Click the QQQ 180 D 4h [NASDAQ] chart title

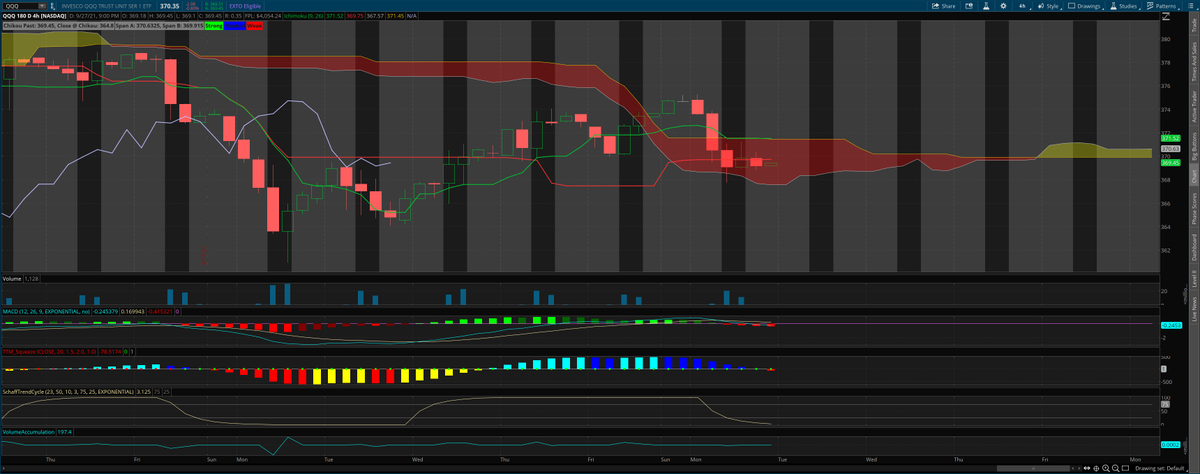(x=35, y=16)
